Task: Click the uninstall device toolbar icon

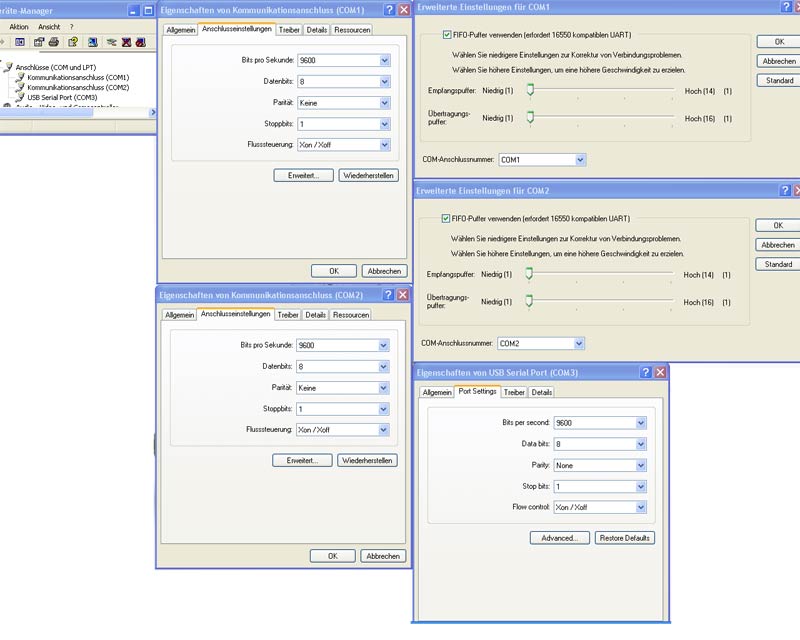Action: [x=126, y=42]
